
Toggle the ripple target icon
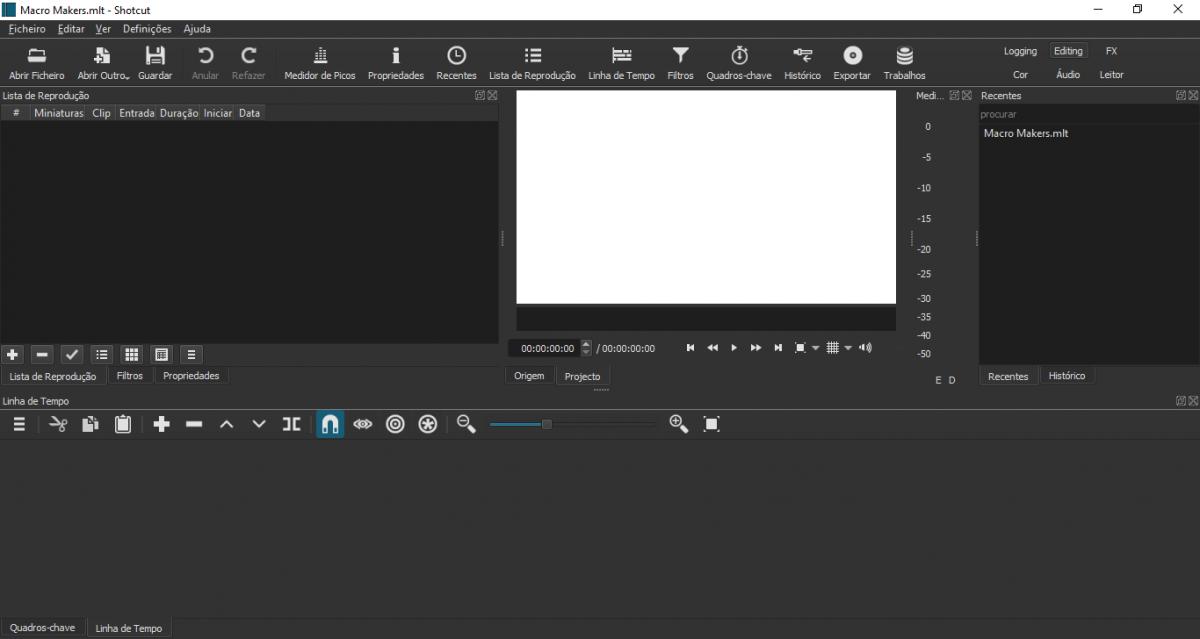point(395,424)
